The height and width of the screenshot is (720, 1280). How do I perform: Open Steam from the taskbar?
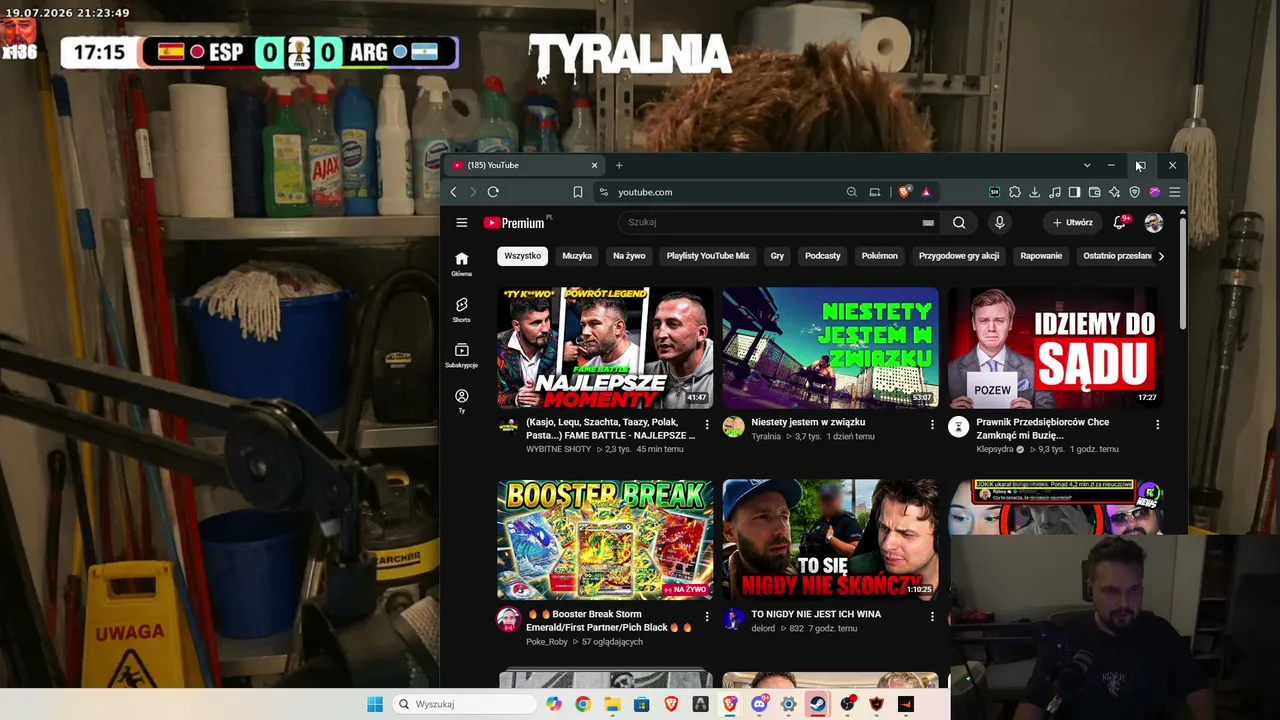coord(818,704)
